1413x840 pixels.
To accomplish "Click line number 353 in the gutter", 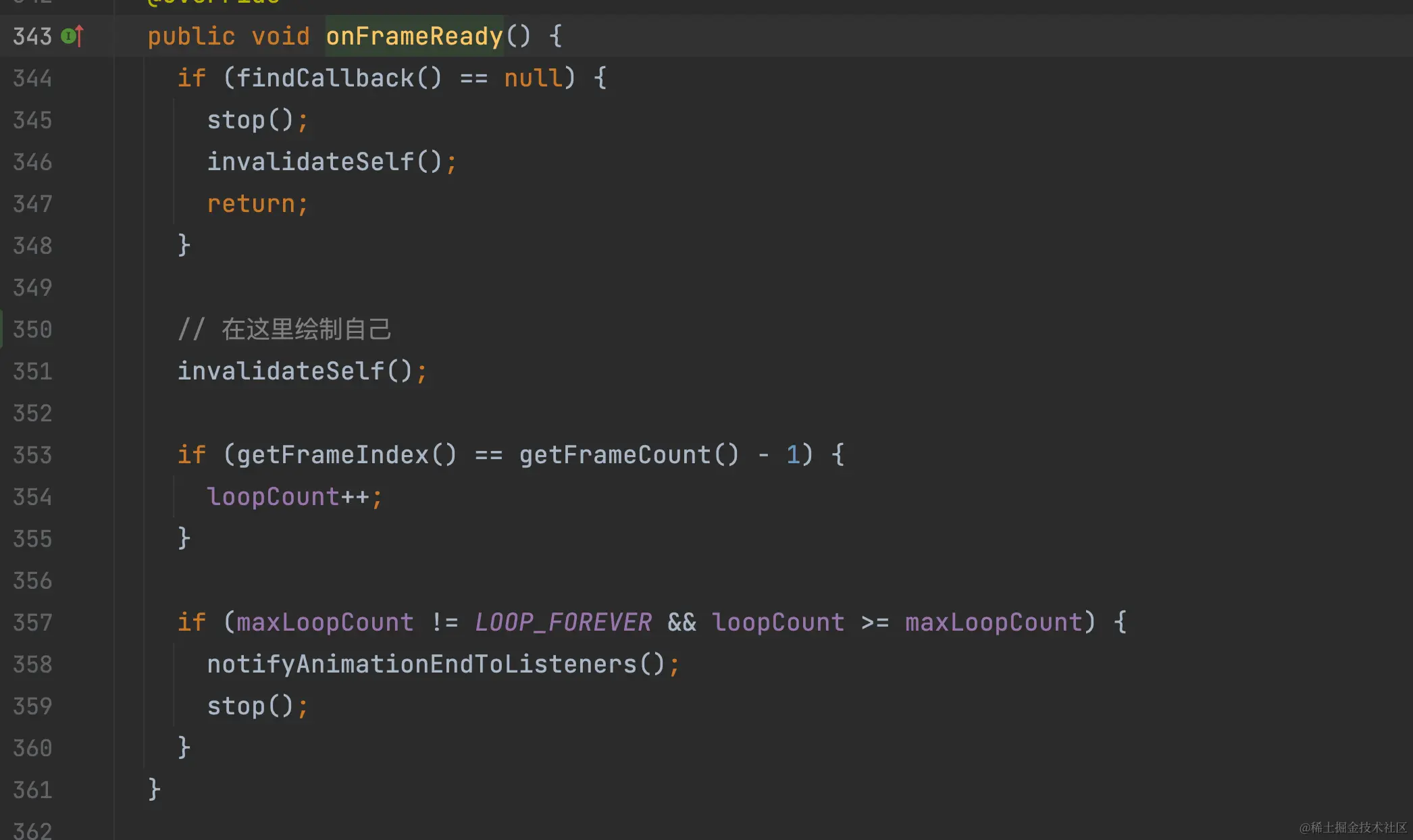I will [32, 455].
